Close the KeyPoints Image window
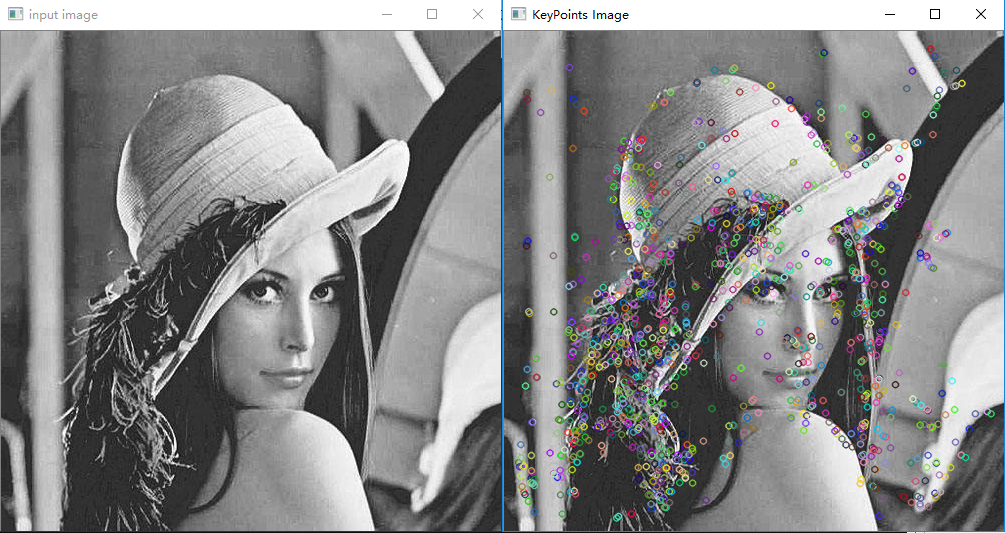This screenshot has width=1005, height=533. point(981,14)
